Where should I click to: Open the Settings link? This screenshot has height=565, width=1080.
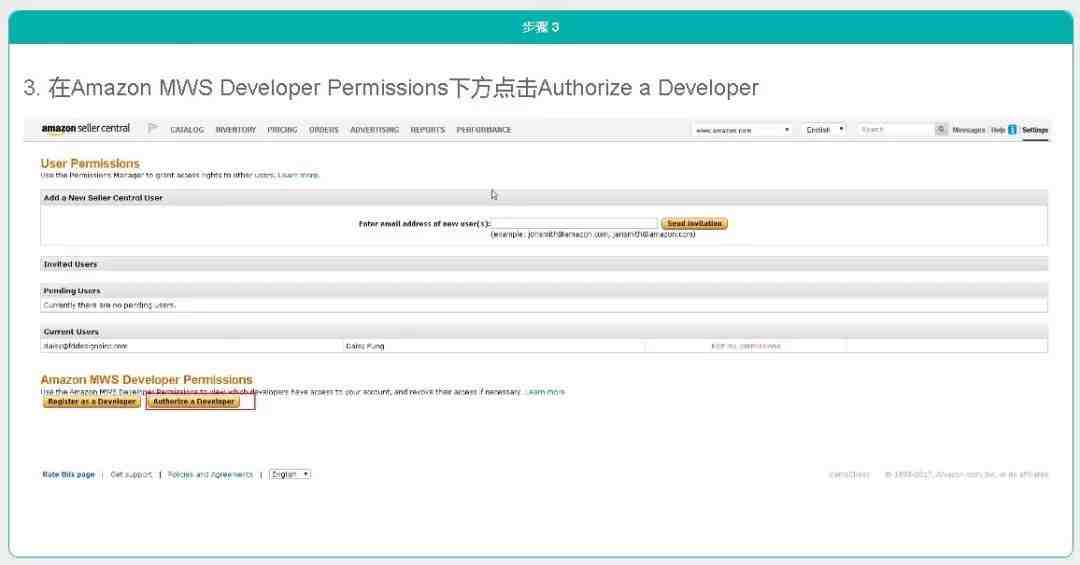(x=1035, y=130)
